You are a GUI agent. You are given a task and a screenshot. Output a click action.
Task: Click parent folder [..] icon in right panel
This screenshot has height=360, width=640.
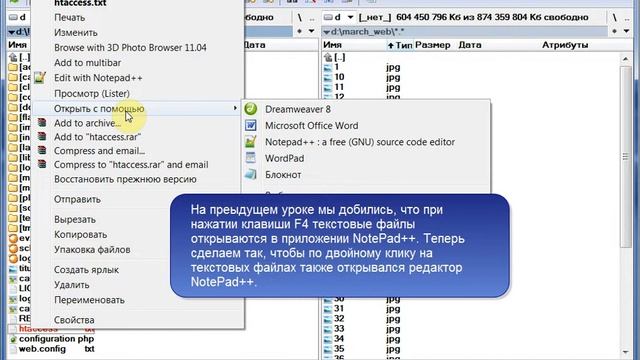tap(328, 57)
